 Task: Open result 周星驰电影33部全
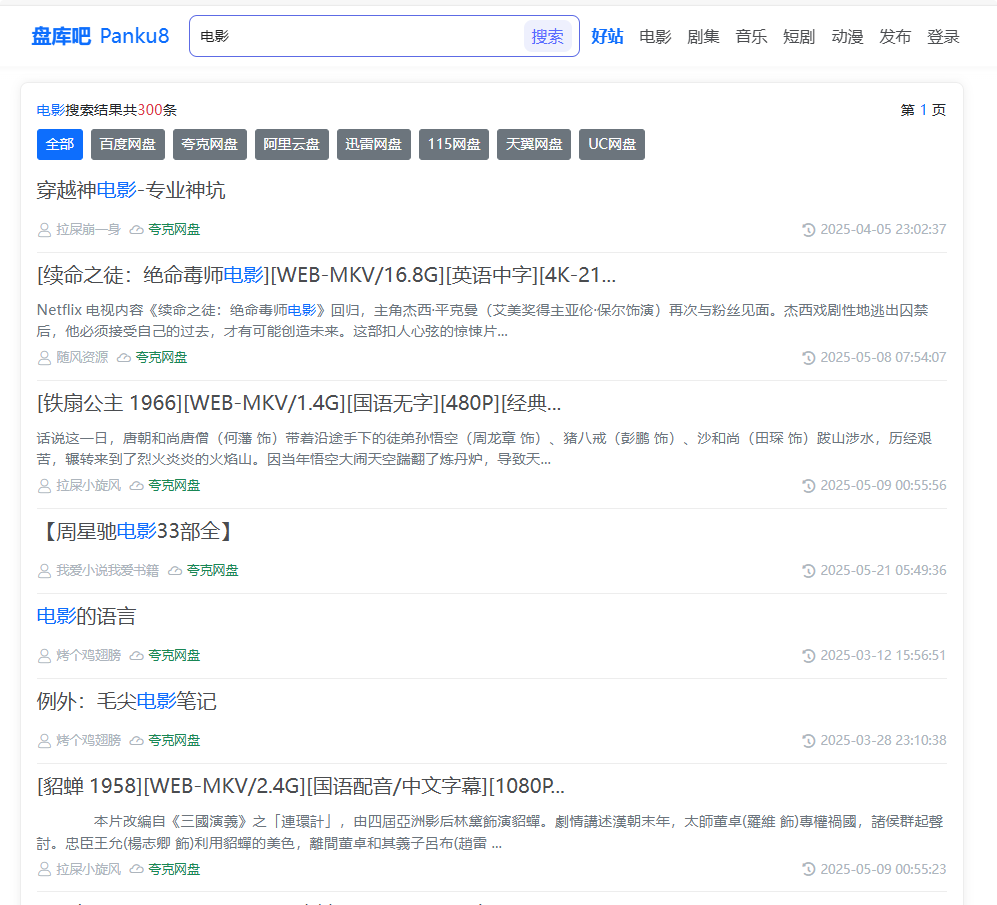[137, 531]
